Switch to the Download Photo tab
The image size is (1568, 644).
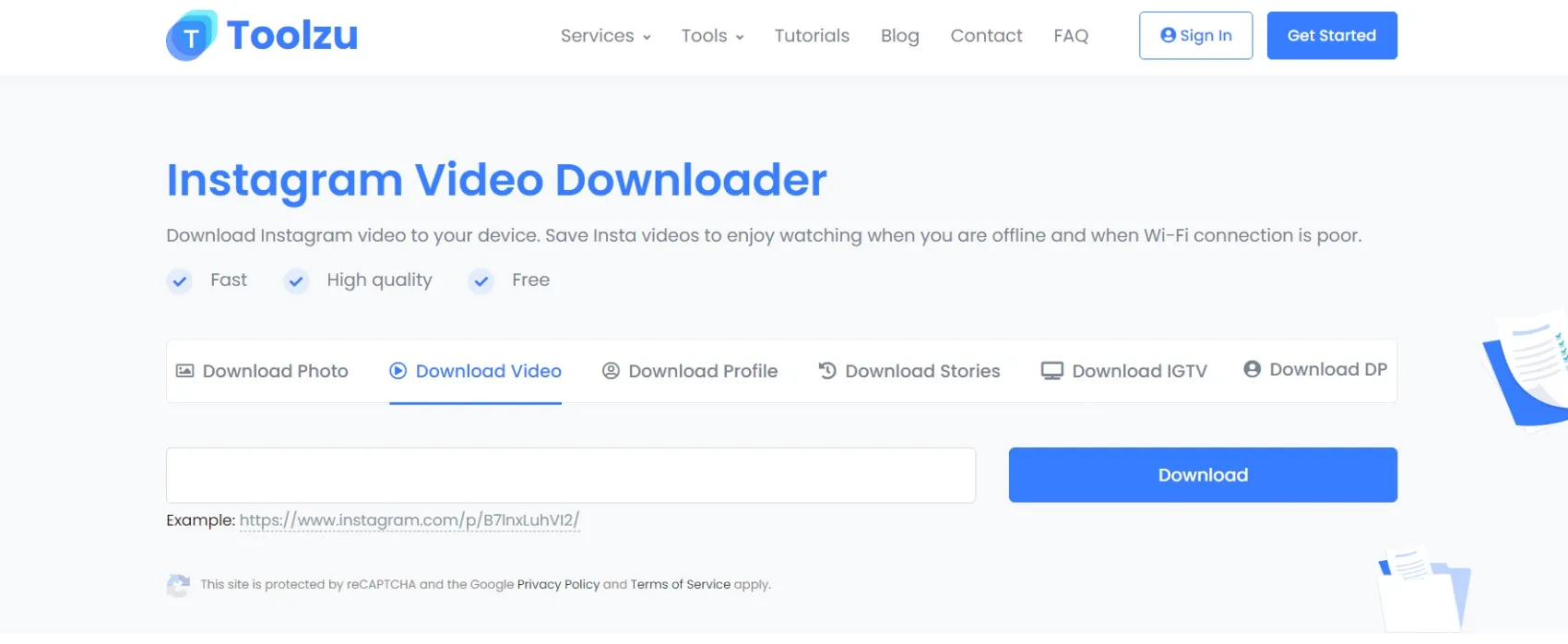(x=262, y=371)
